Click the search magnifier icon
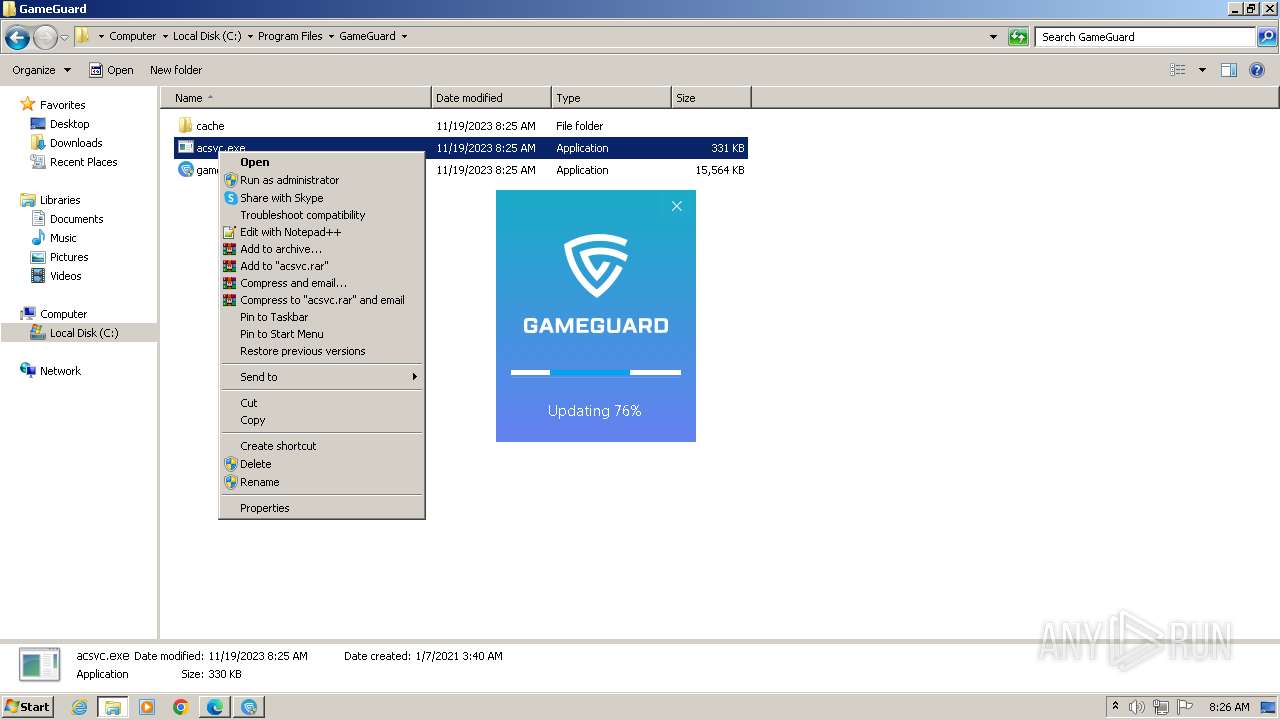This screenshot has height=720, width=1280. [1266, 37]
